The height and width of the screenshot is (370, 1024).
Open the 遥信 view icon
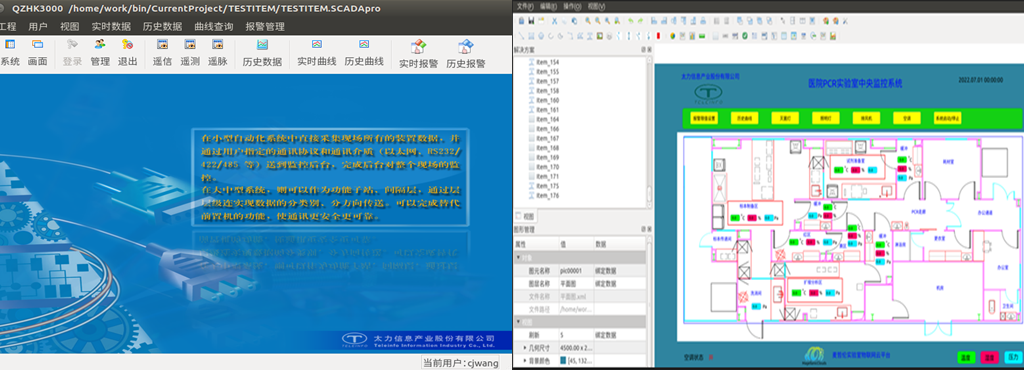[x=163, y=44]
